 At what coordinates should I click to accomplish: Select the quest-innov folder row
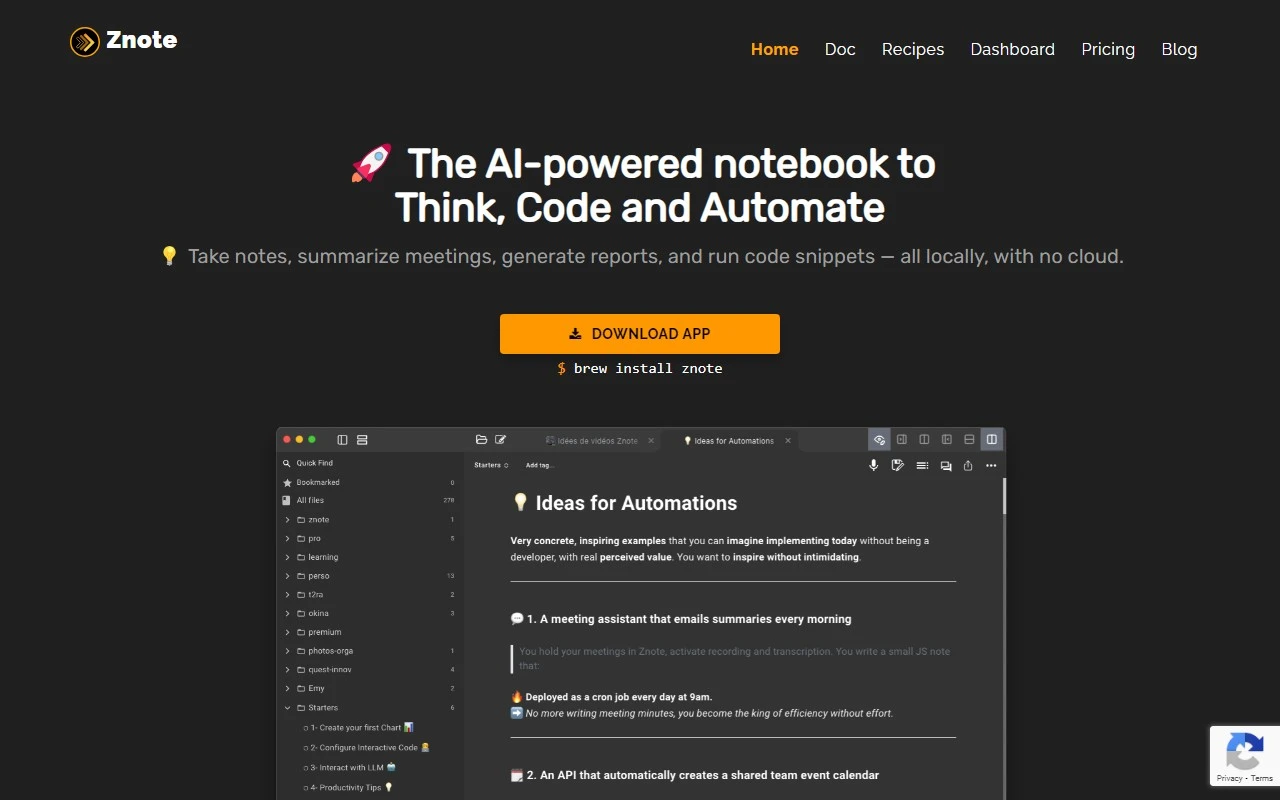368,670
